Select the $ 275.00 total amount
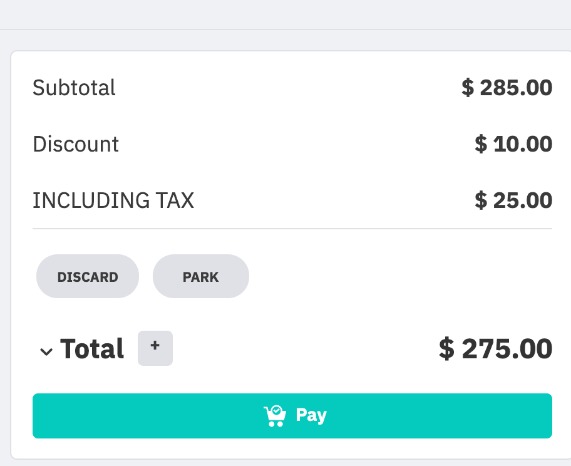The height and width of the screenshot is (466, 571). pyautogui.click(x=495, y=349)
